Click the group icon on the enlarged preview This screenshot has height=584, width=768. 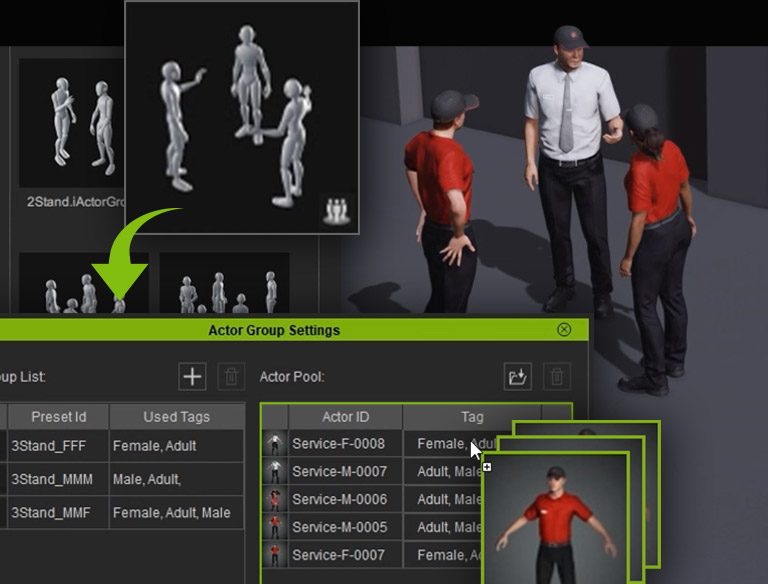pyautogui.click(x=334, y=211)
